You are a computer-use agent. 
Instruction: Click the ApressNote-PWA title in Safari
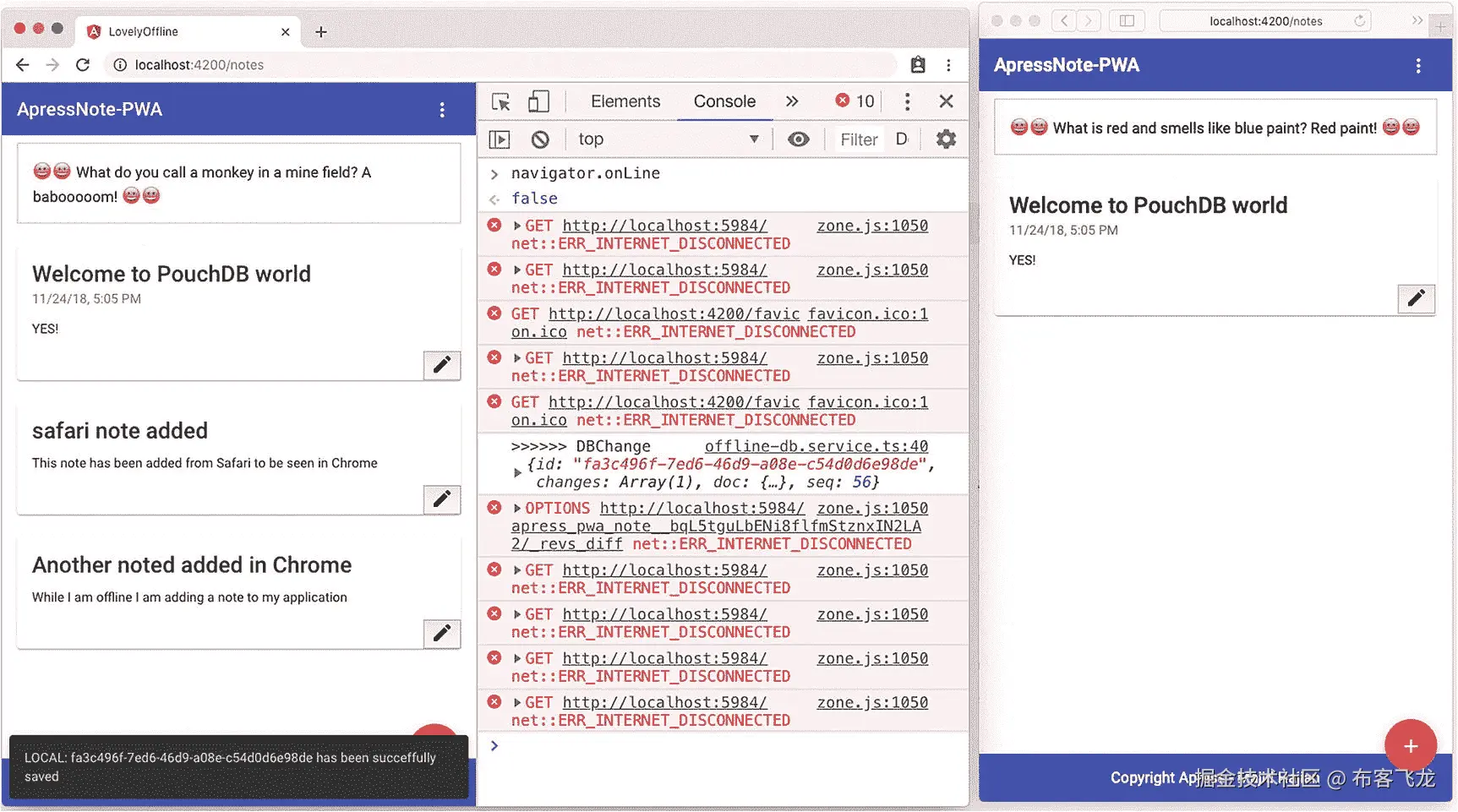[1067, 66]
